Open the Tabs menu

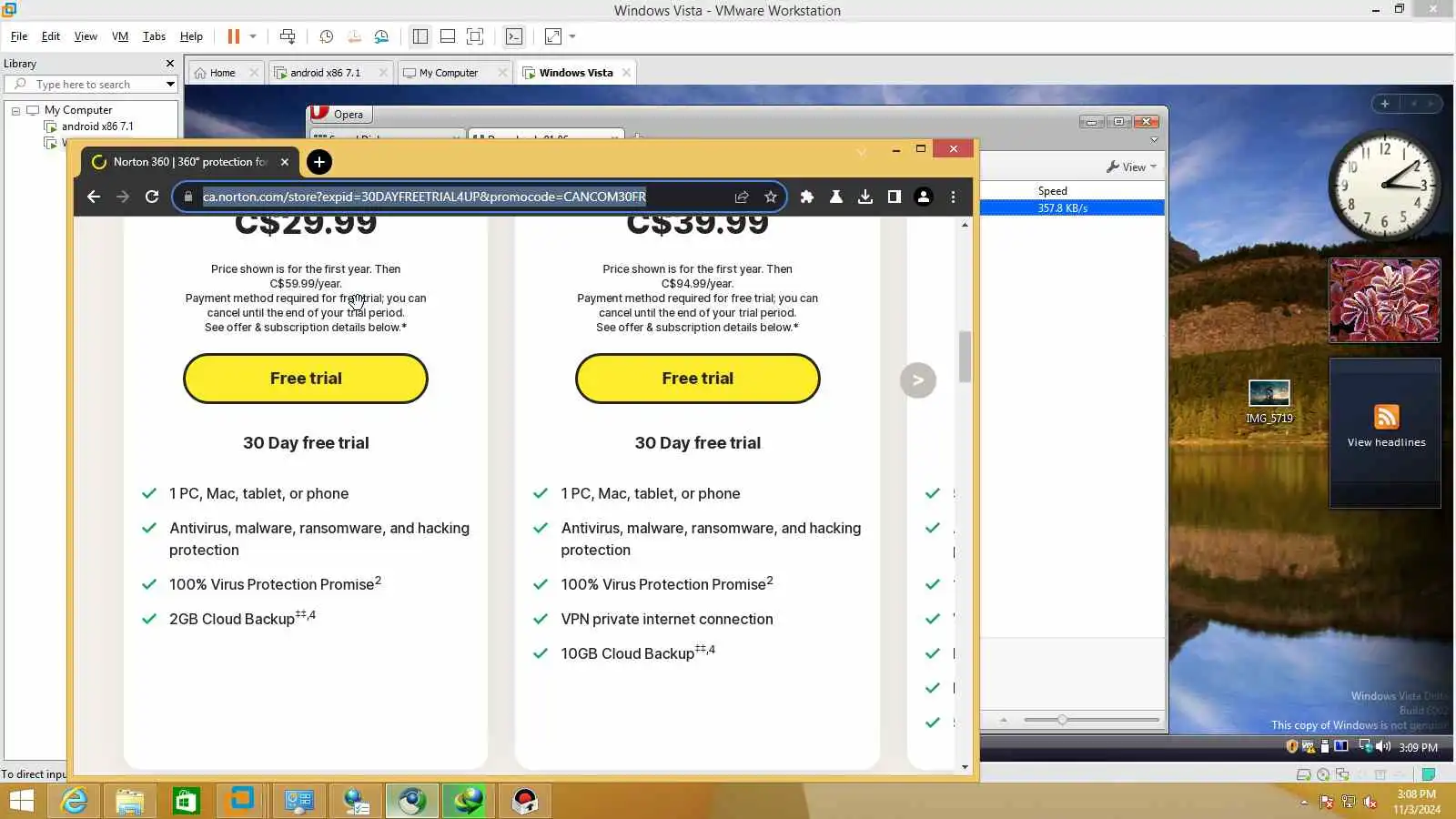click(154, 36)
